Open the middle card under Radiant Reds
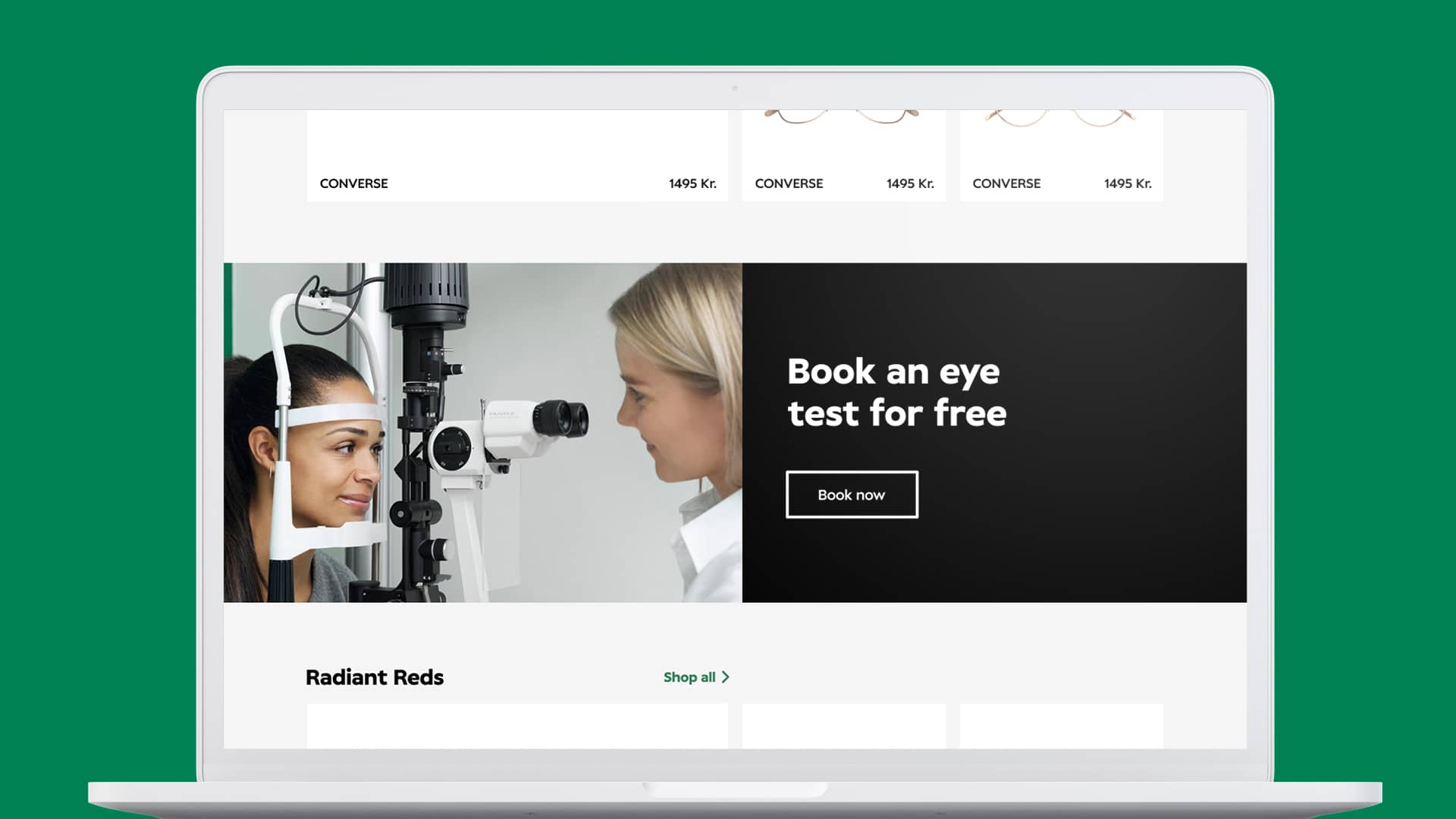 (x=843, y=726)
